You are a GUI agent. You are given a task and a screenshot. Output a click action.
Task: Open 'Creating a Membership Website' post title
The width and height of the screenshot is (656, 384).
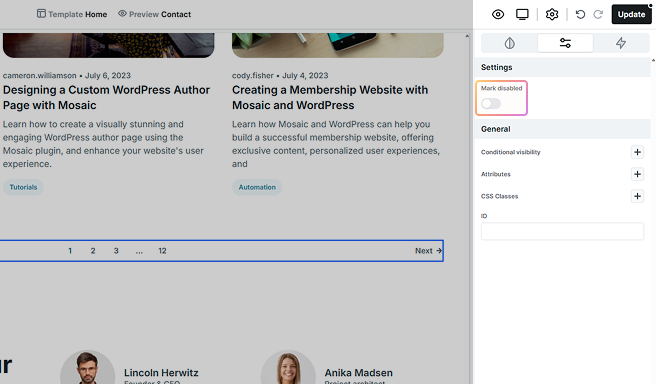[x=330, y=97]
